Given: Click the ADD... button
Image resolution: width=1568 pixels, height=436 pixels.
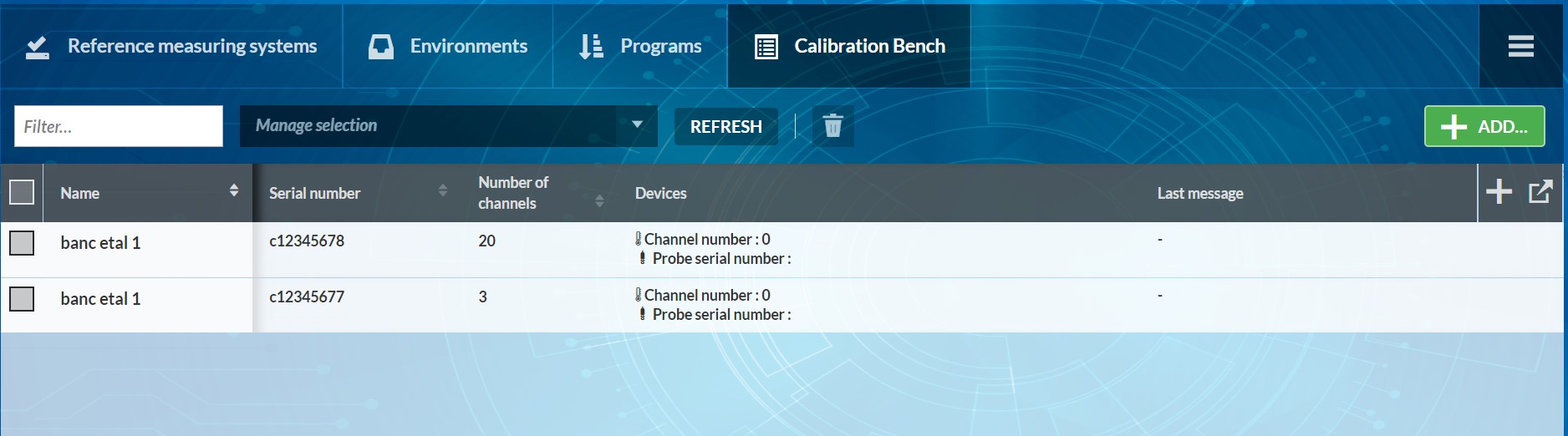Looking at the screenshot, I should tap(1484, 127).
